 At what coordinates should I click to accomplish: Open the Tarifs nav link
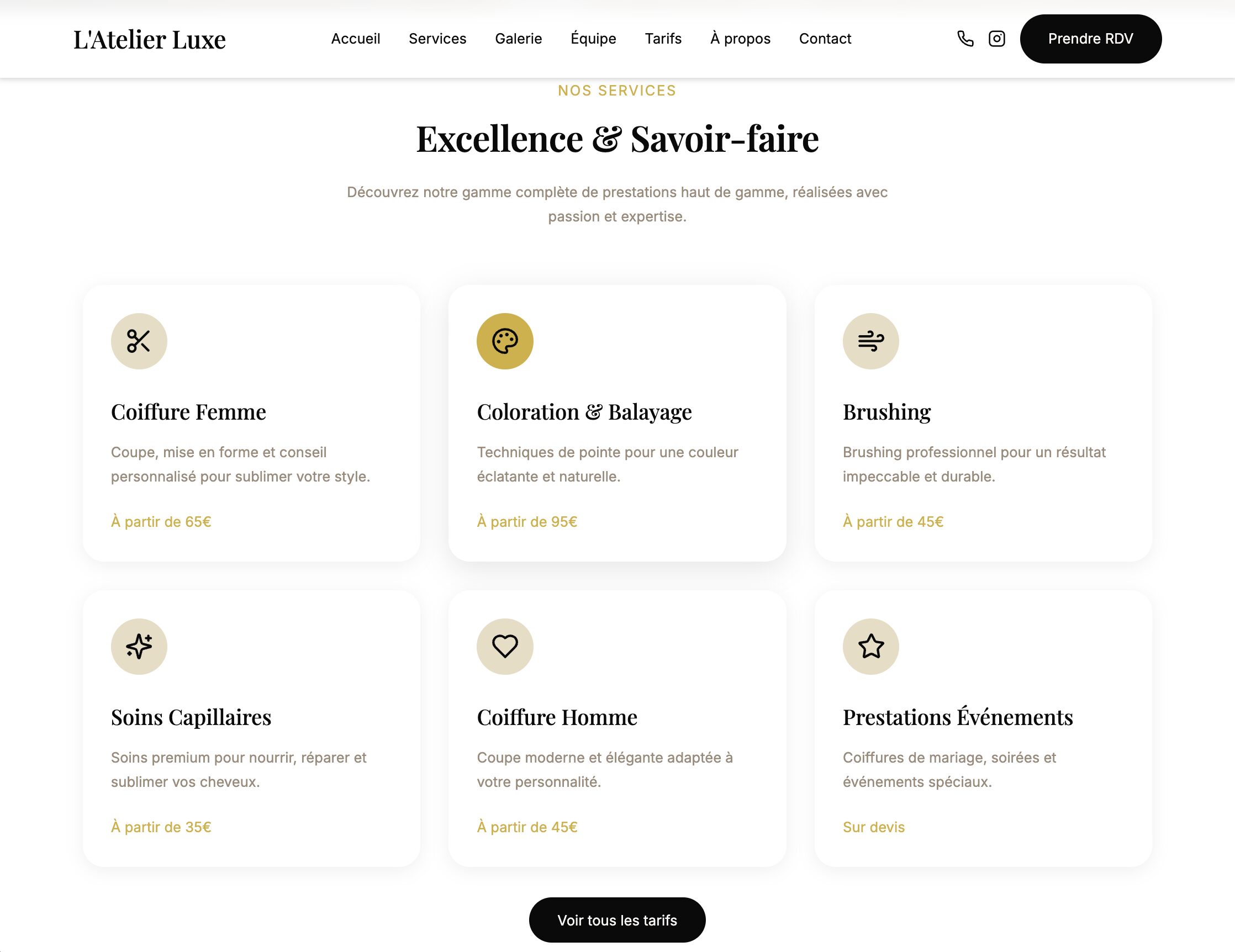[x=663, y=39]
